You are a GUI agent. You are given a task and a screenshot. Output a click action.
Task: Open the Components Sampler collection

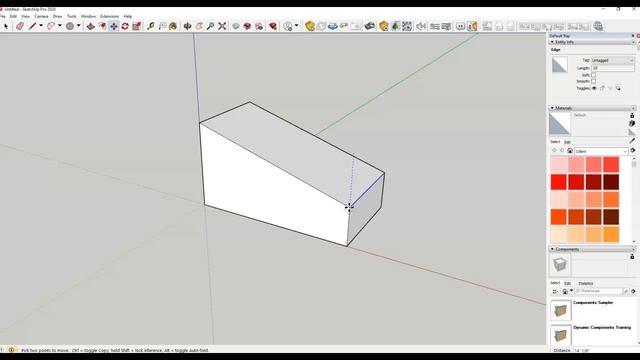pos(593,302)
